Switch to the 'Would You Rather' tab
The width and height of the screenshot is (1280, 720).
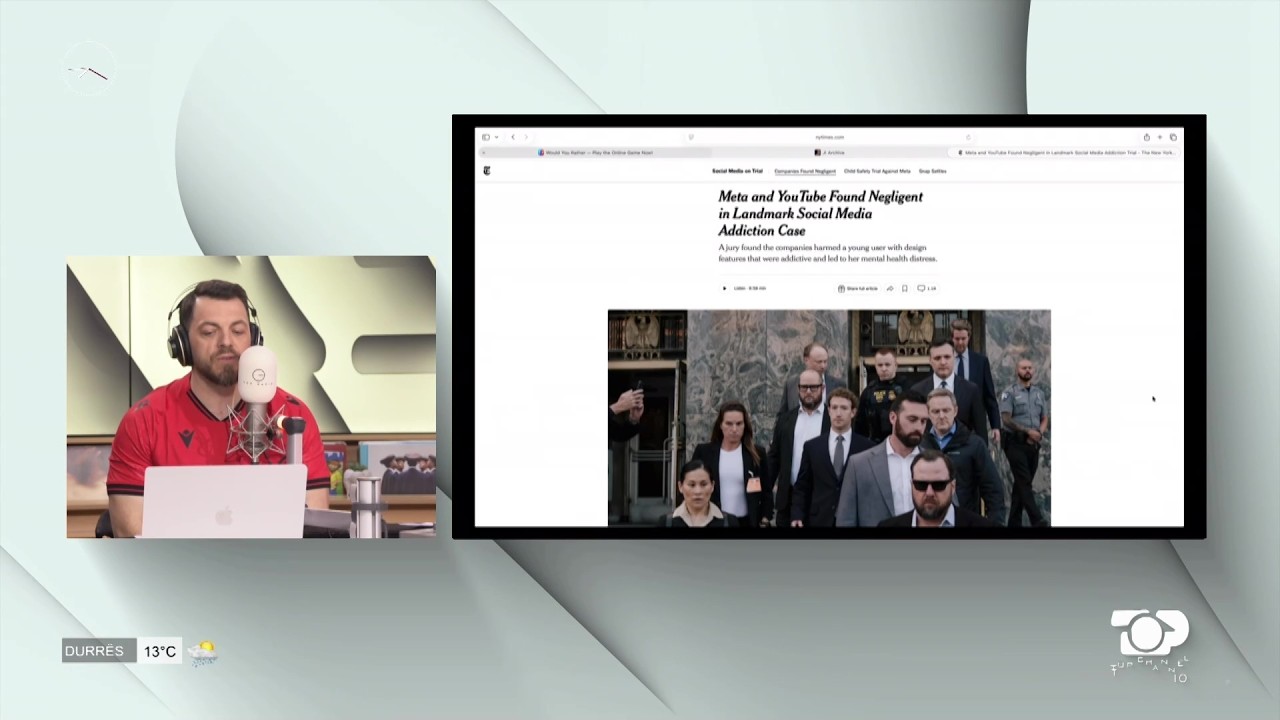click(594, 153)
